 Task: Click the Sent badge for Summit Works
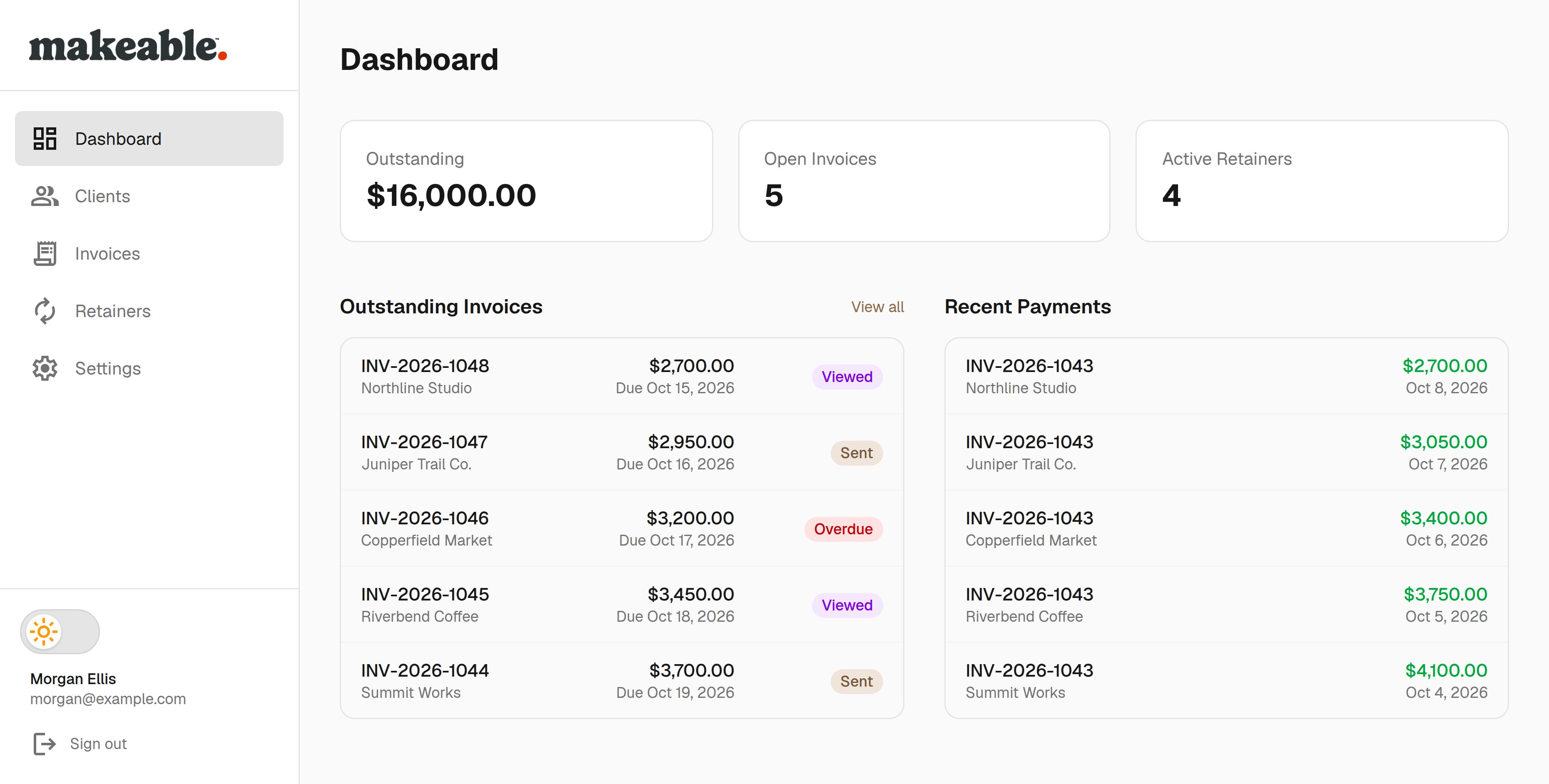point(856,681)
